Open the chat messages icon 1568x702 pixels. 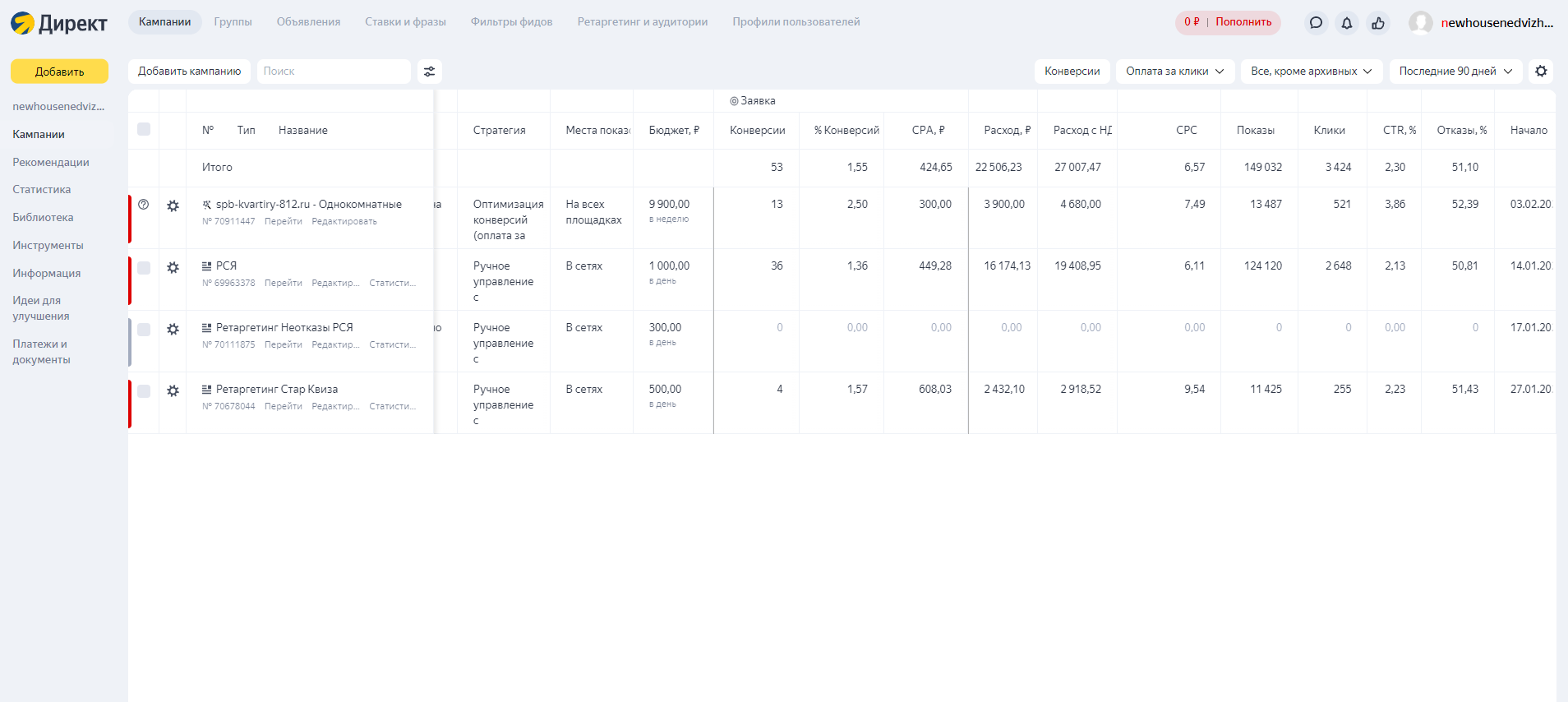click(1316, 23)
